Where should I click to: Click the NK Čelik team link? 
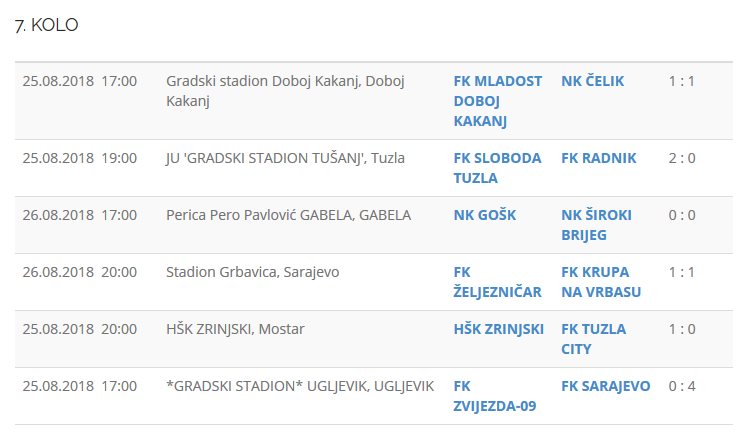[x=592, y=81]
